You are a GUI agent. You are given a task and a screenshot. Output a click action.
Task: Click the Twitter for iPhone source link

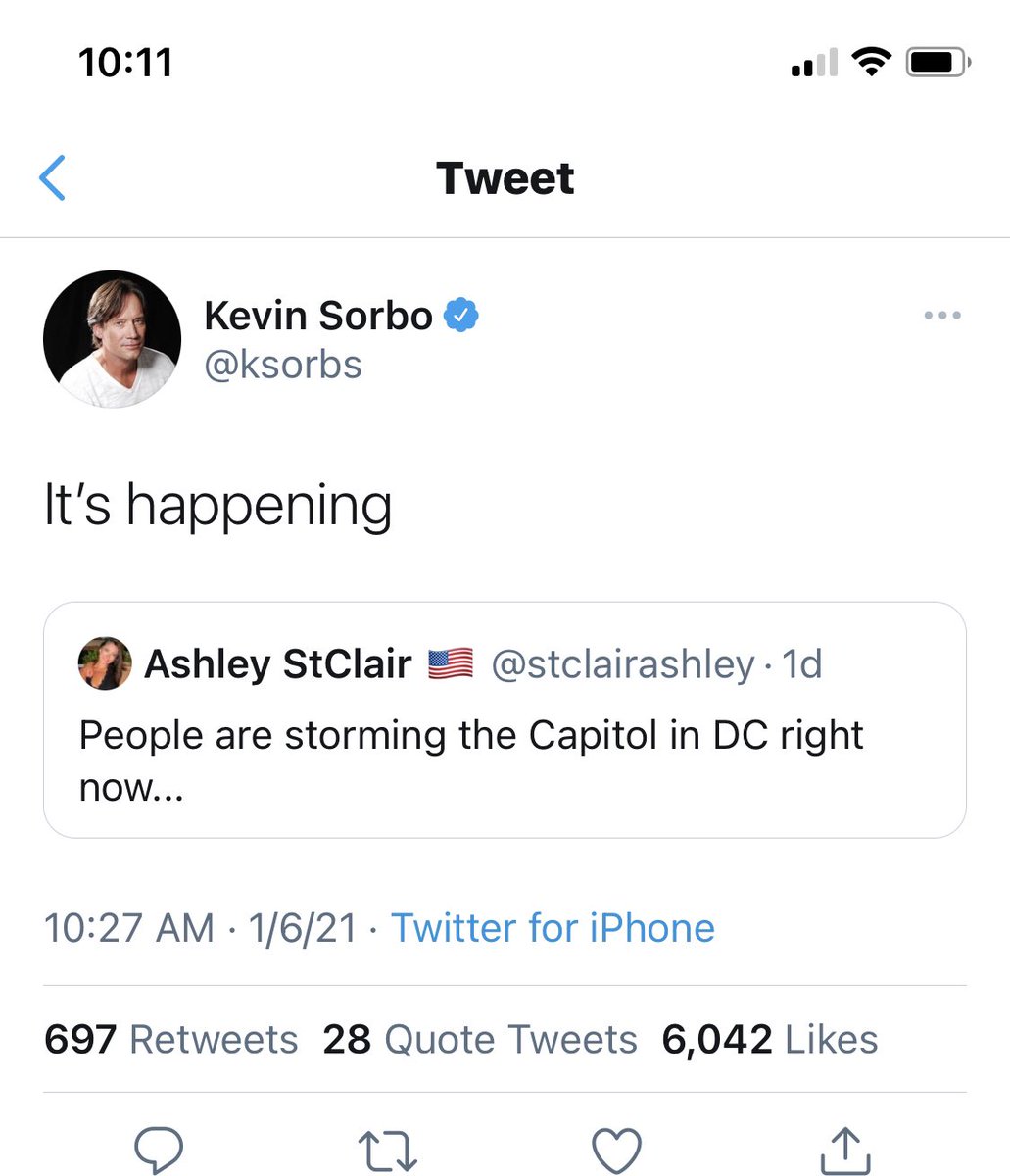[x=553, y=927]
